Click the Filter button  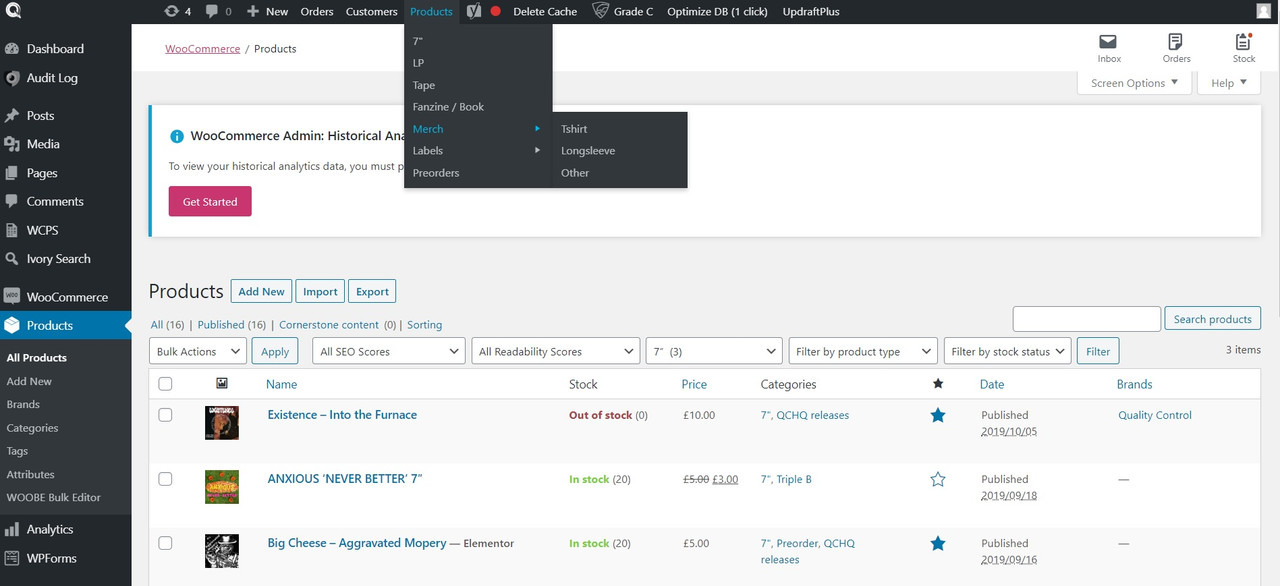(1098, 351)
